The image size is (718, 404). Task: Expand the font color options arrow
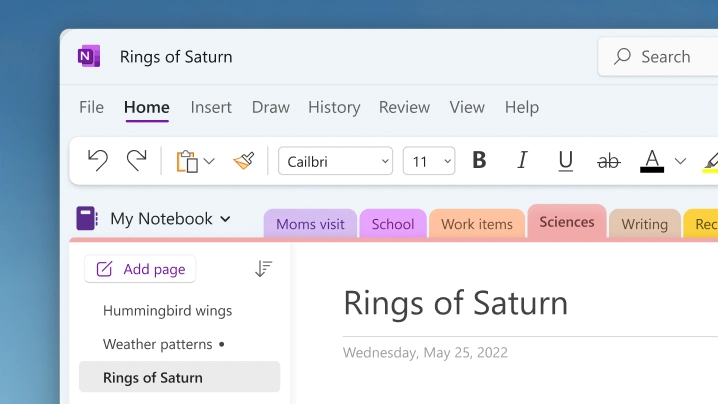pos(681,160)
